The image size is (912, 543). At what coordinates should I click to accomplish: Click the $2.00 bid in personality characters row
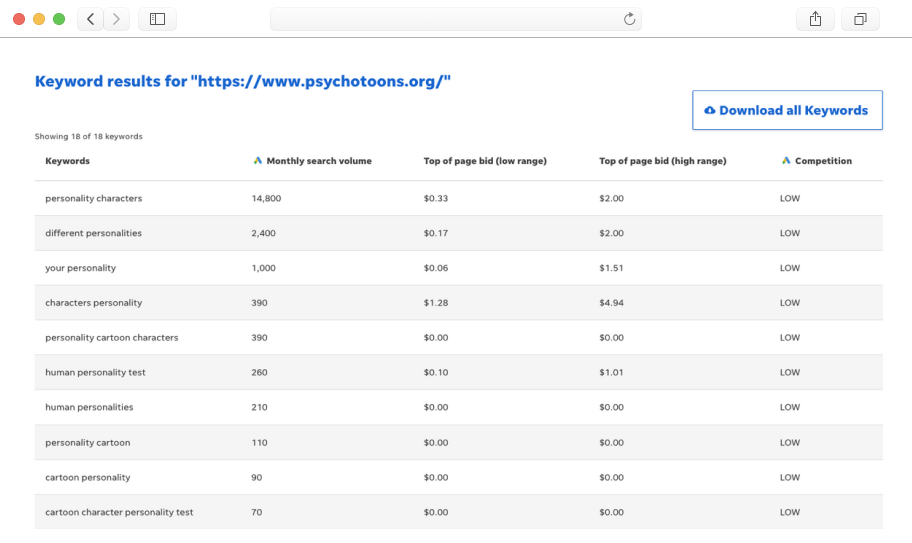tap(611, 198)
